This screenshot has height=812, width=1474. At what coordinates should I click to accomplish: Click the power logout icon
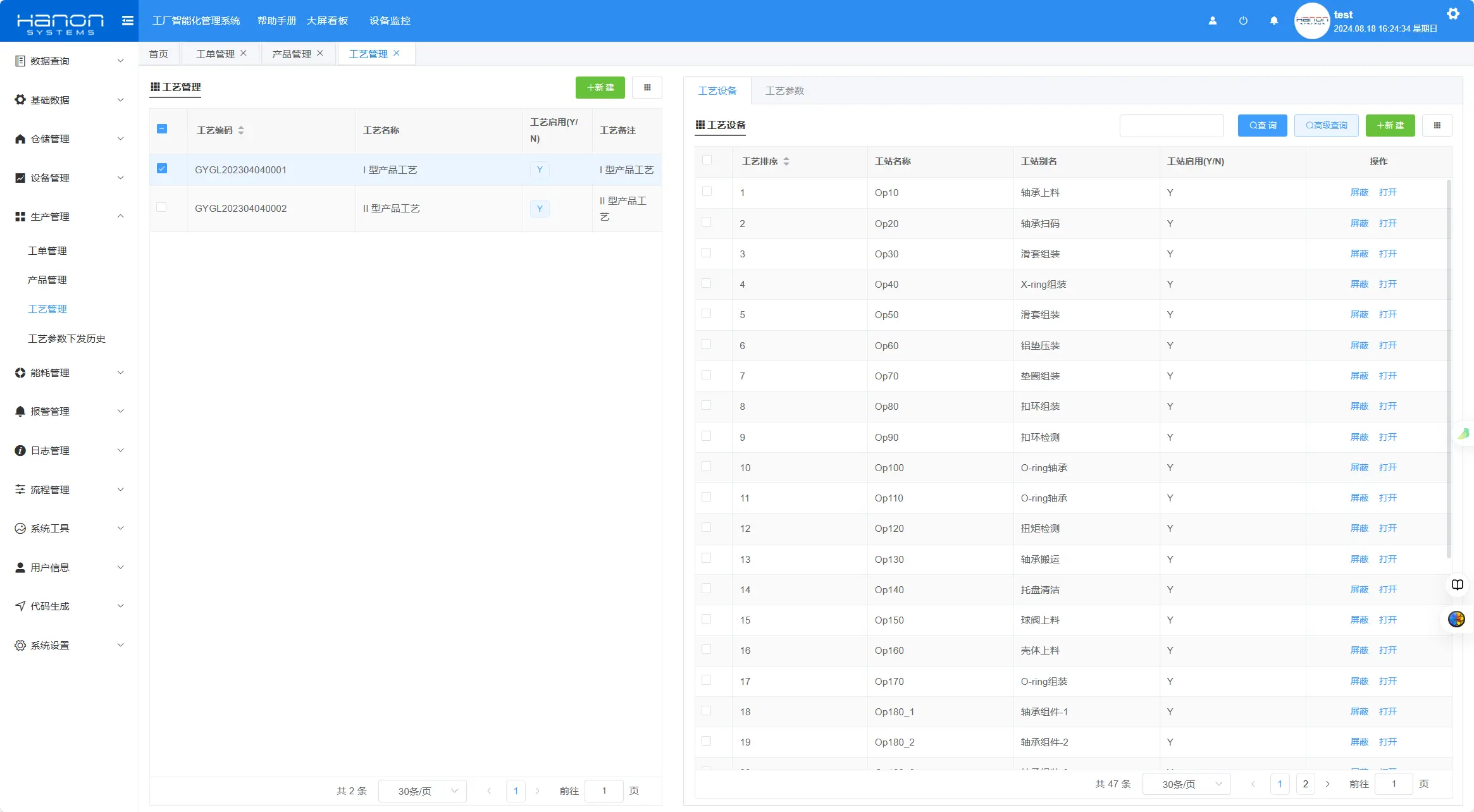coord(1243,21)
